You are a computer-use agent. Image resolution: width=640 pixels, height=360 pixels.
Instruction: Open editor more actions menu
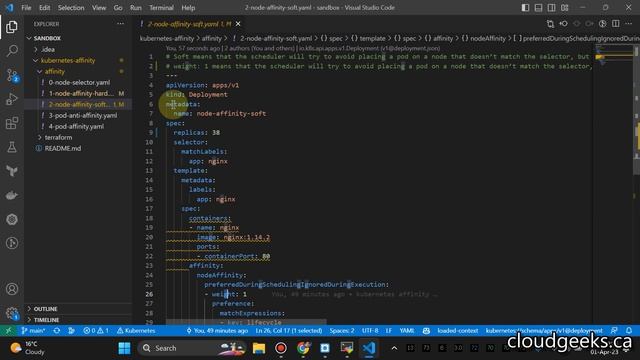coord(629,24)
